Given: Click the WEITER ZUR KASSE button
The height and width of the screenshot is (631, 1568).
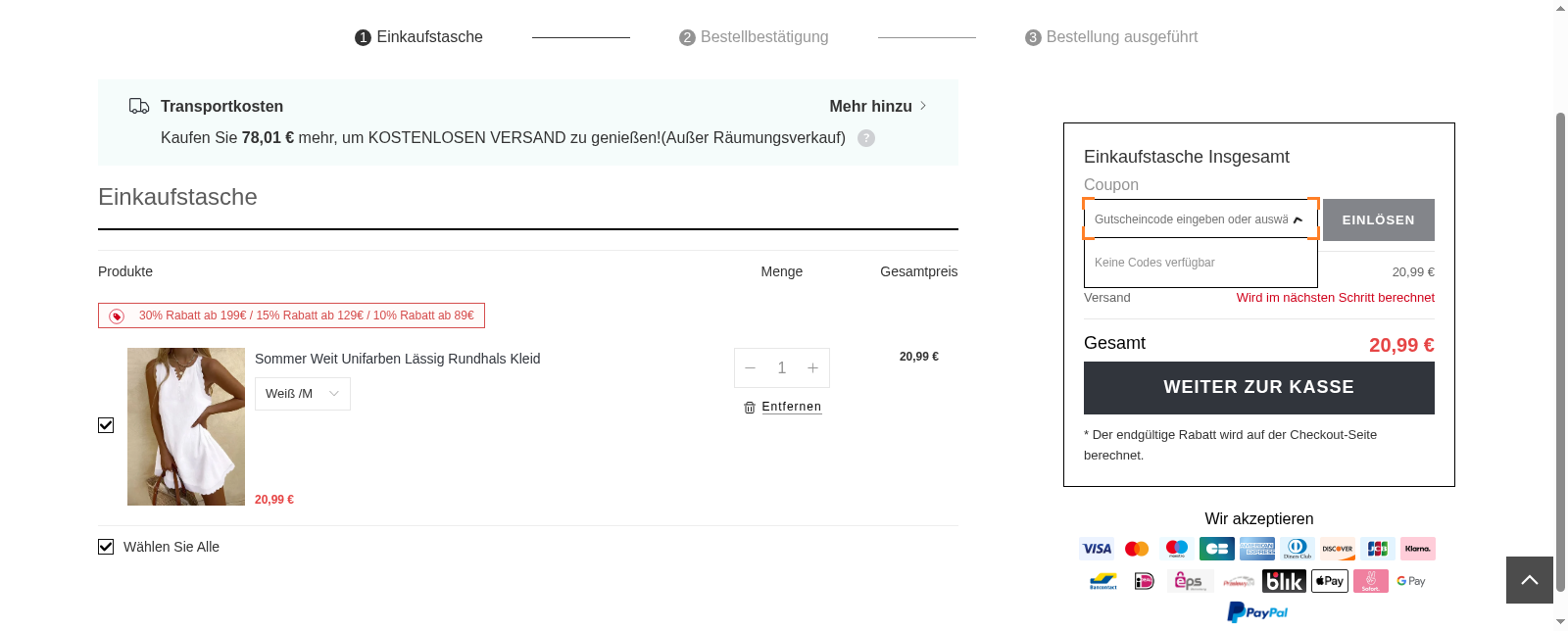Looking at the screenshot, I should 1258,387.
